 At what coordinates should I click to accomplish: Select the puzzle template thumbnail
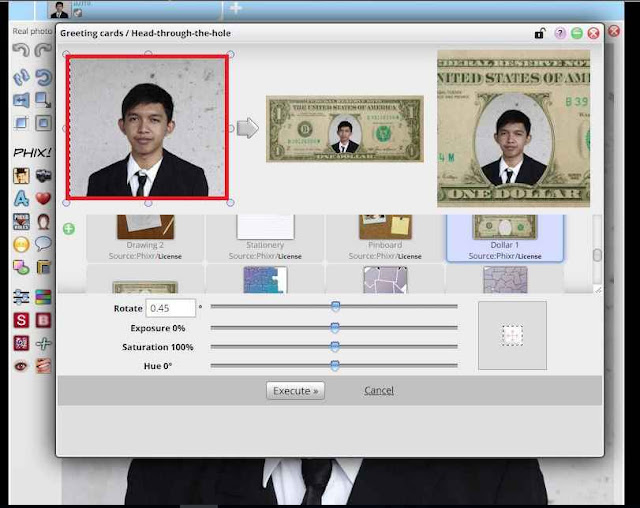pyautogui.click(x=265, y=280)
